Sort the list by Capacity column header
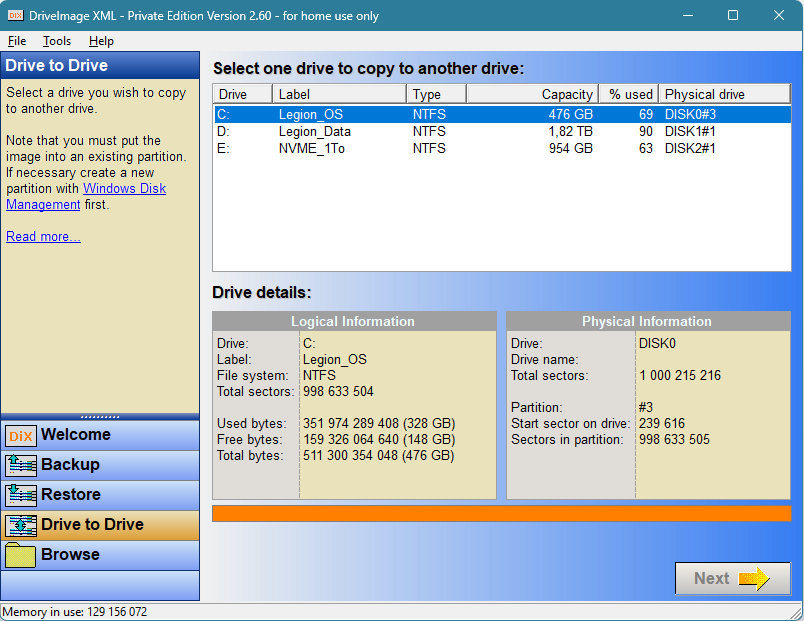The height and width of the screenshot is (621, 804). tap(532, 94)
